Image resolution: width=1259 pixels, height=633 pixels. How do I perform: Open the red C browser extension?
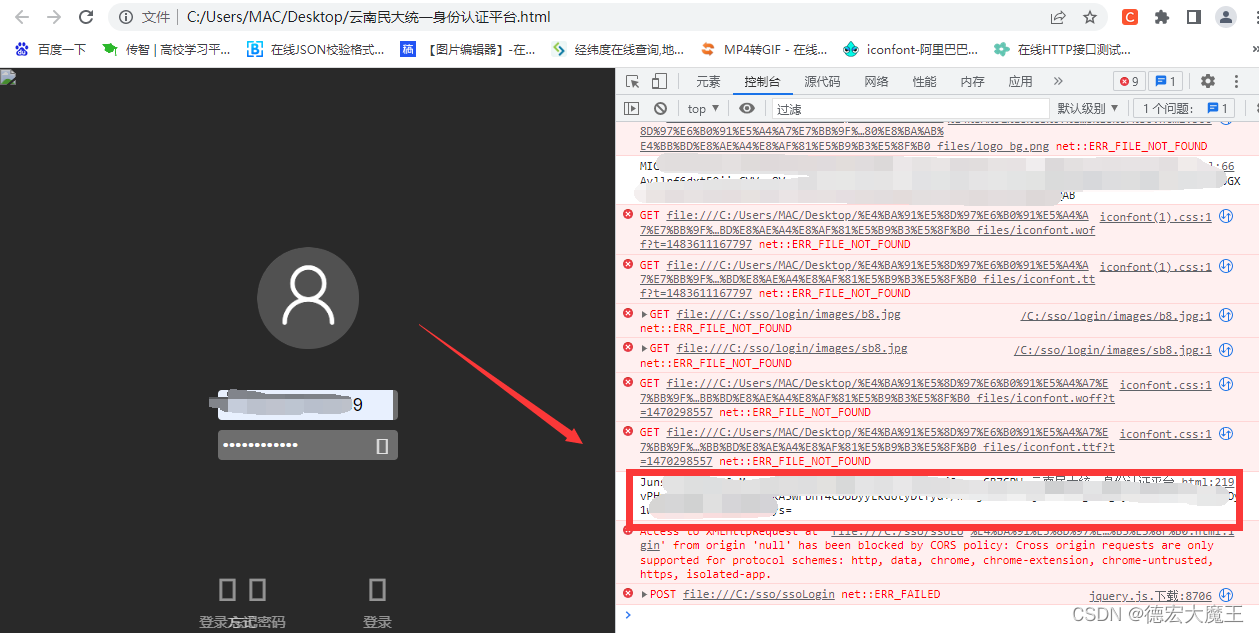pos(1129,17)
